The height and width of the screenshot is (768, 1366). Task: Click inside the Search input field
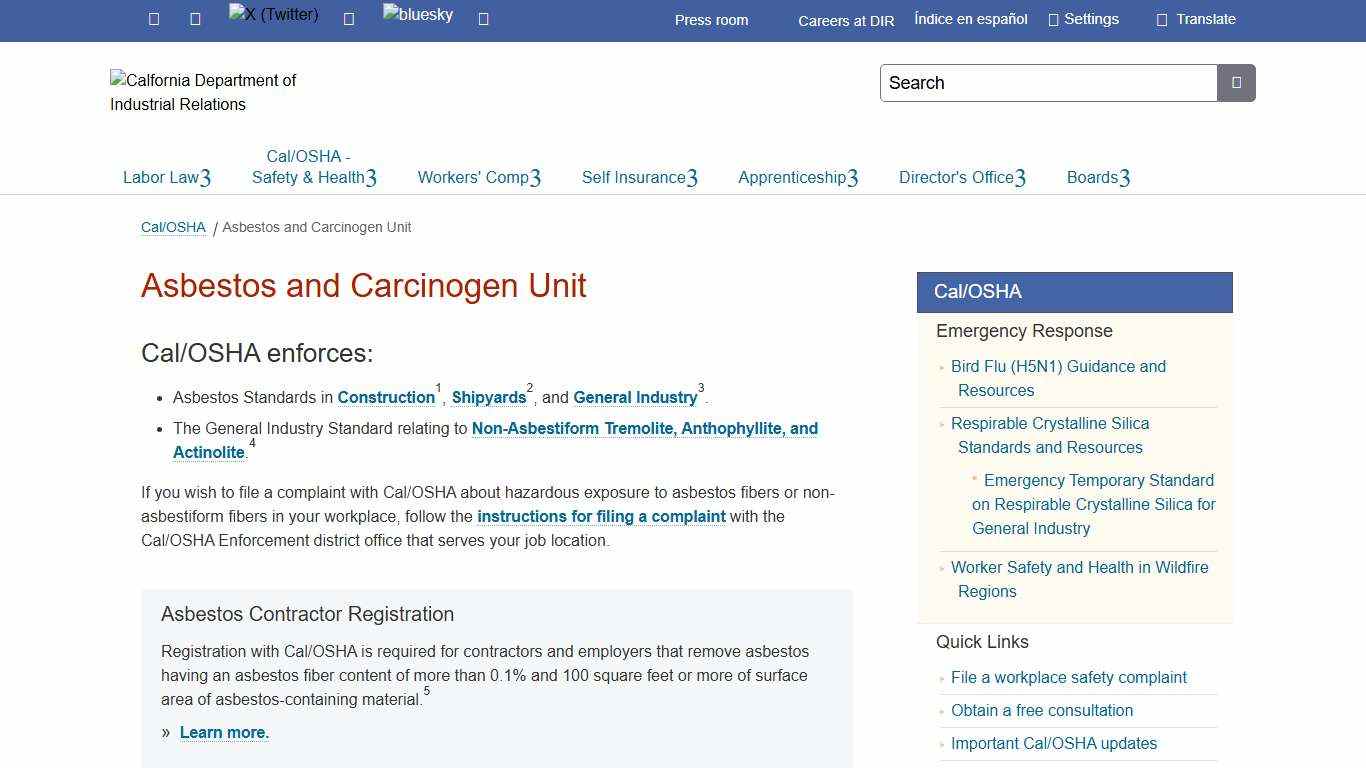tap(1048, 83)
